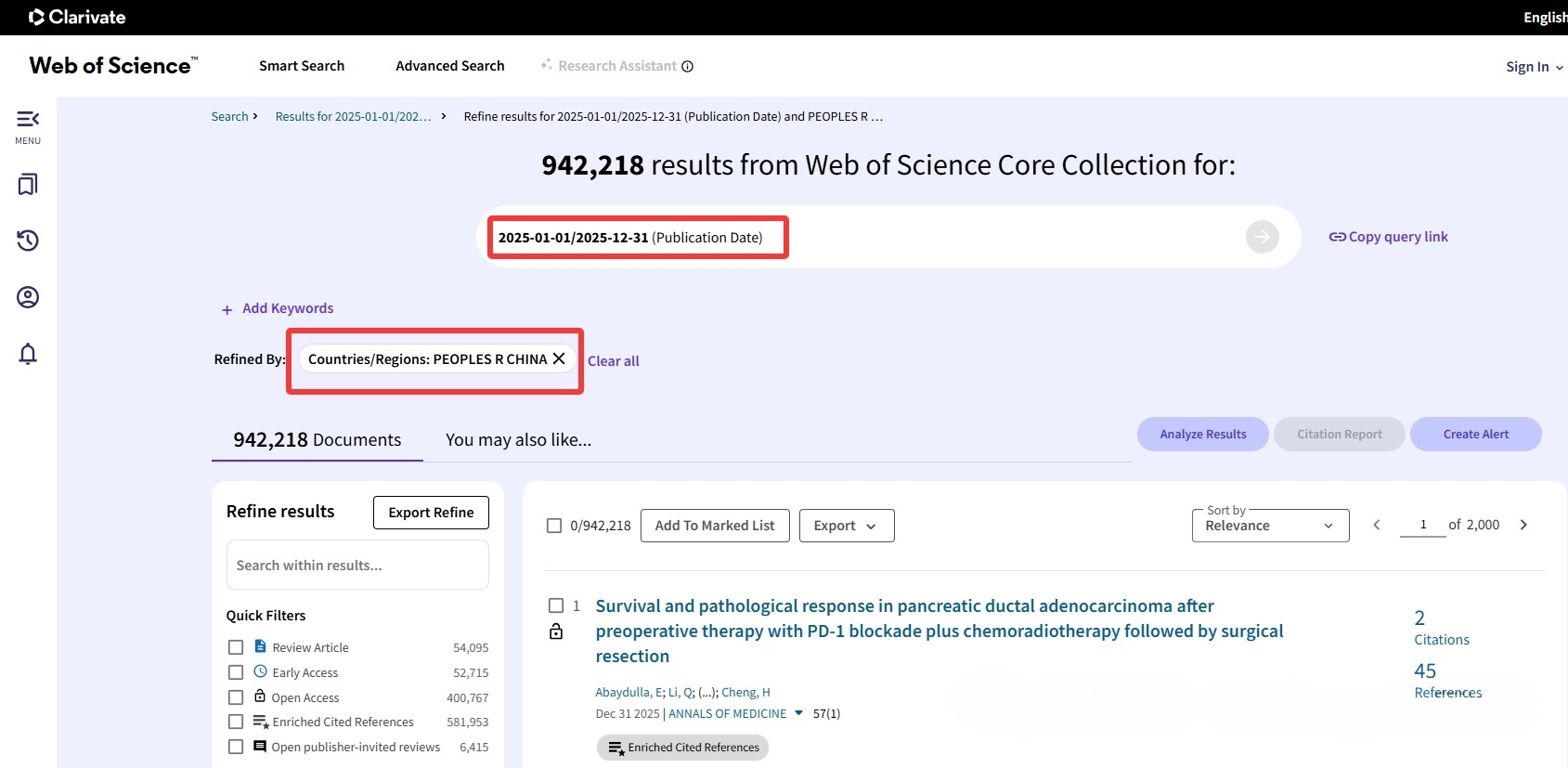The width and height of the screenshot is (1568, 768).
Task: Open the Web of Science home logo
Action: pyautogui.click(x=113, y=65)
